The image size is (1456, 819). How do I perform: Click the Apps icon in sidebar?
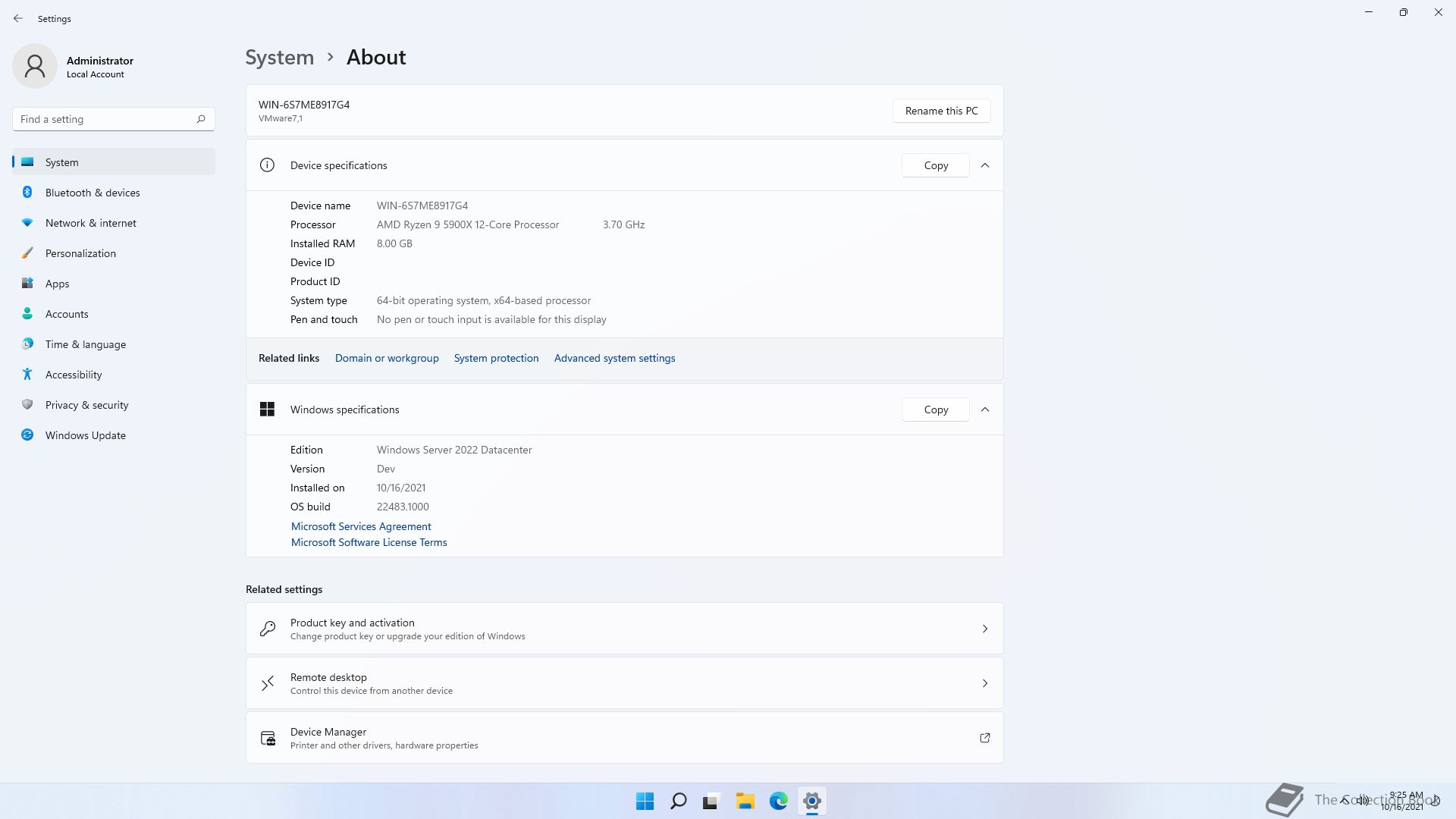point(27,284)
